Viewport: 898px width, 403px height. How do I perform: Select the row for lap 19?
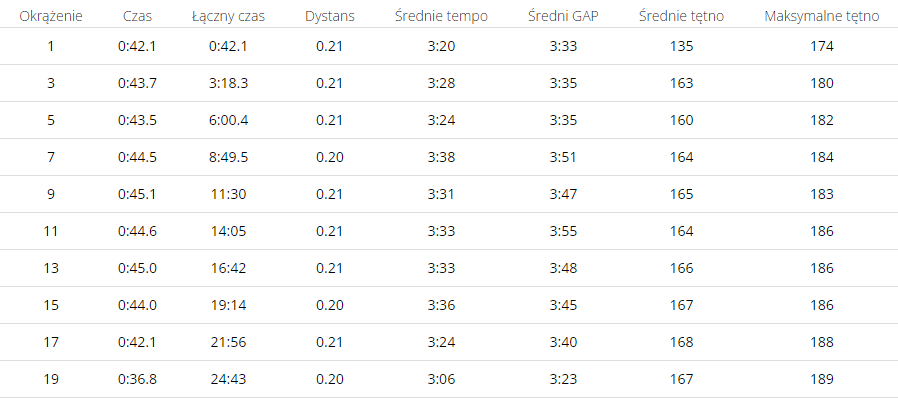tap(449, 380)
